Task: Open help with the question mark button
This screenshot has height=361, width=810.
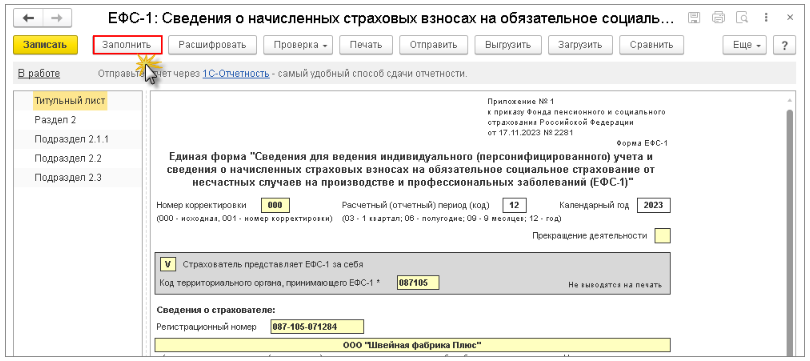Action: [784, 45]
